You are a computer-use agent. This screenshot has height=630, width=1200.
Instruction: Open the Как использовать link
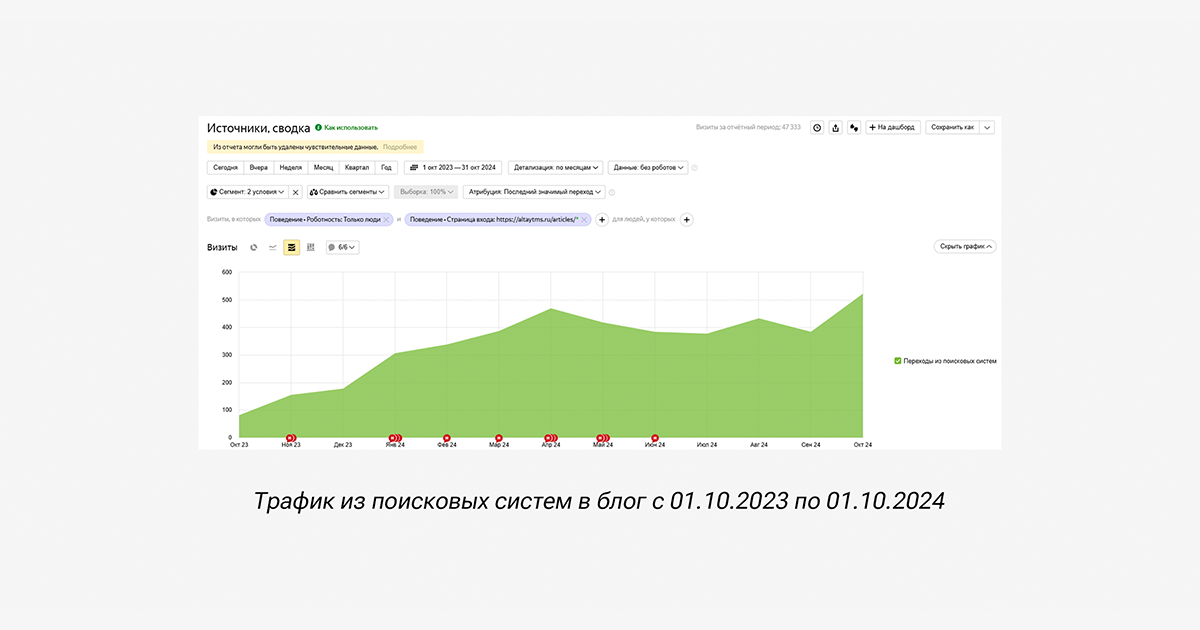click(x=351, y=128)
